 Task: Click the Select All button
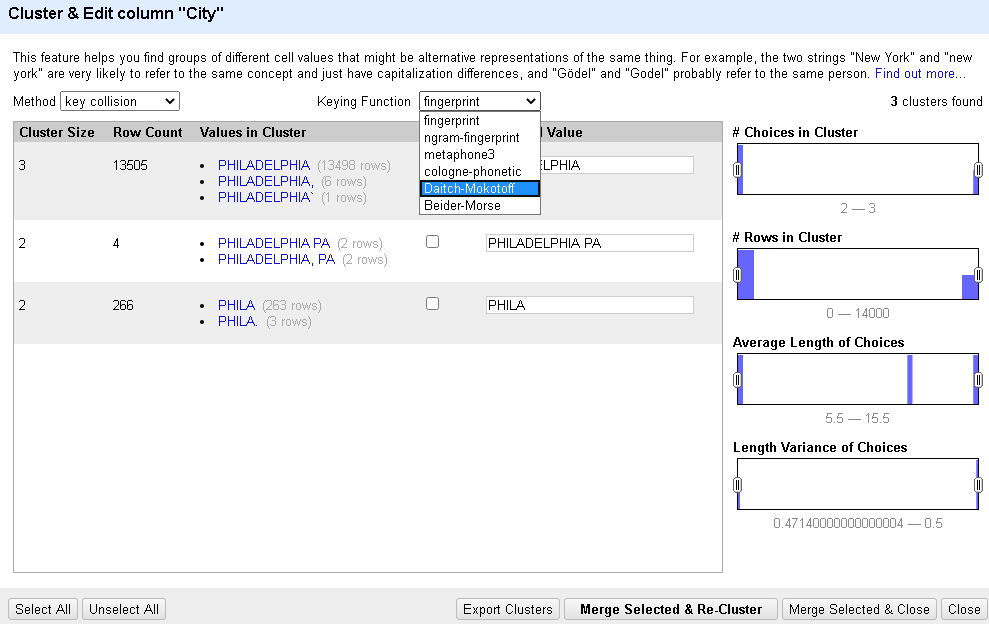coord(42,609)
